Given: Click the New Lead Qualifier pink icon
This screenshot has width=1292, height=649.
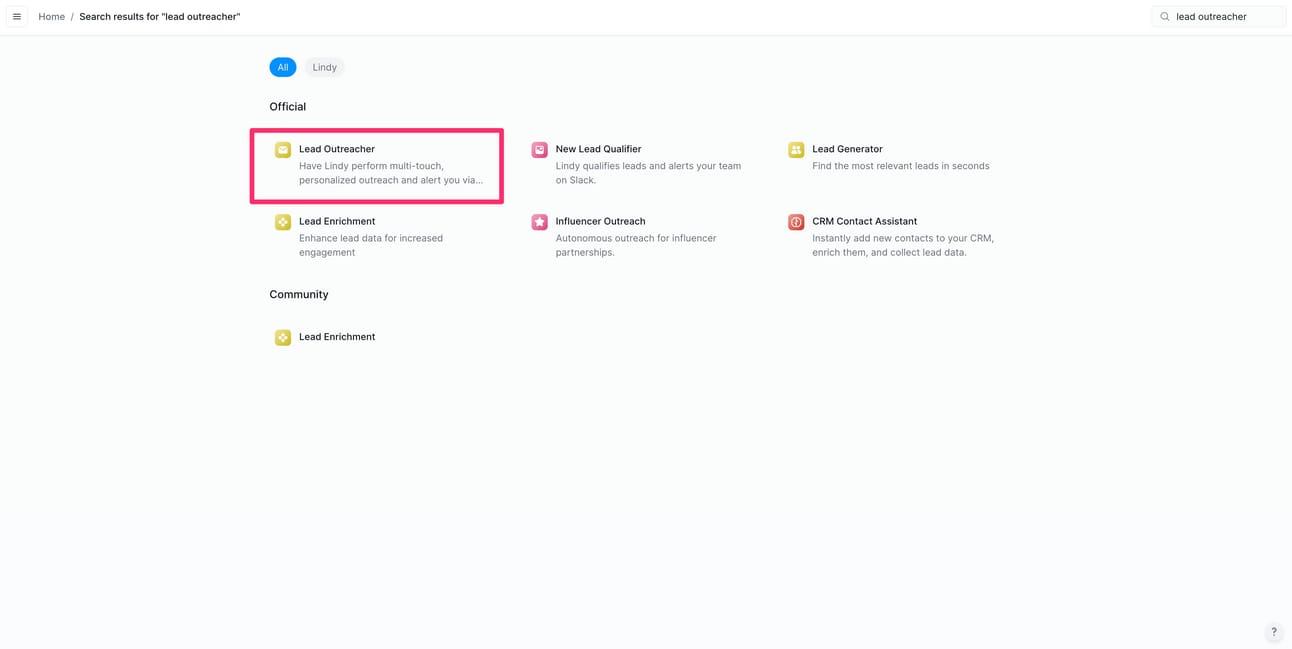Looking at the screenshot, I should tap(539, 150).
